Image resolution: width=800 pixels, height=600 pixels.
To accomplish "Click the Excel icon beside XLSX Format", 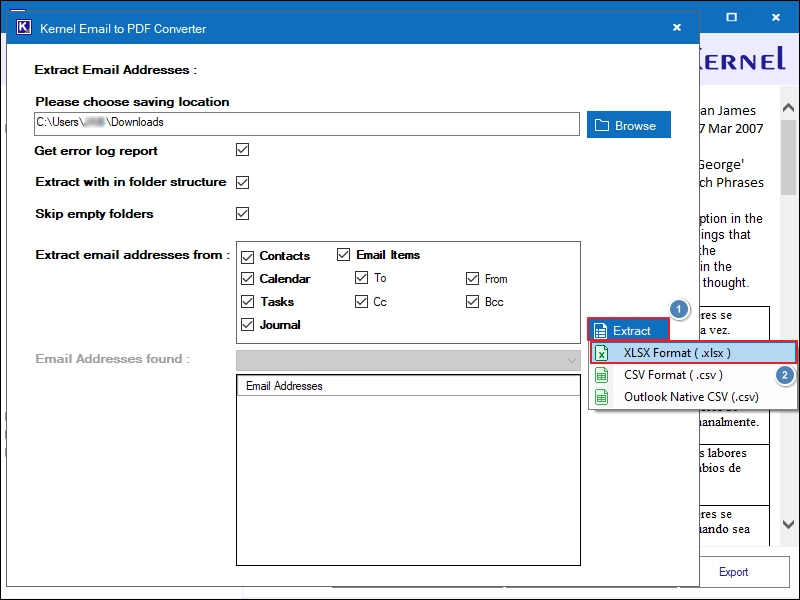I will (x=602, y=353).
